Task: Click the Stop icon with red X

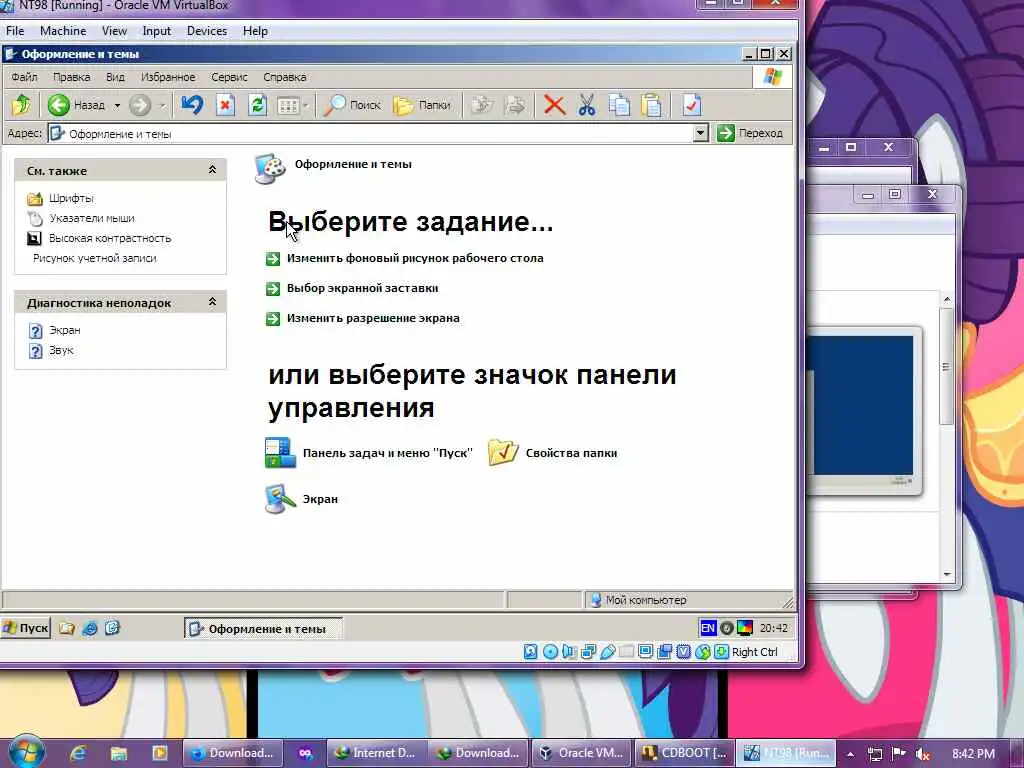Action: click(x=225, y=104)
